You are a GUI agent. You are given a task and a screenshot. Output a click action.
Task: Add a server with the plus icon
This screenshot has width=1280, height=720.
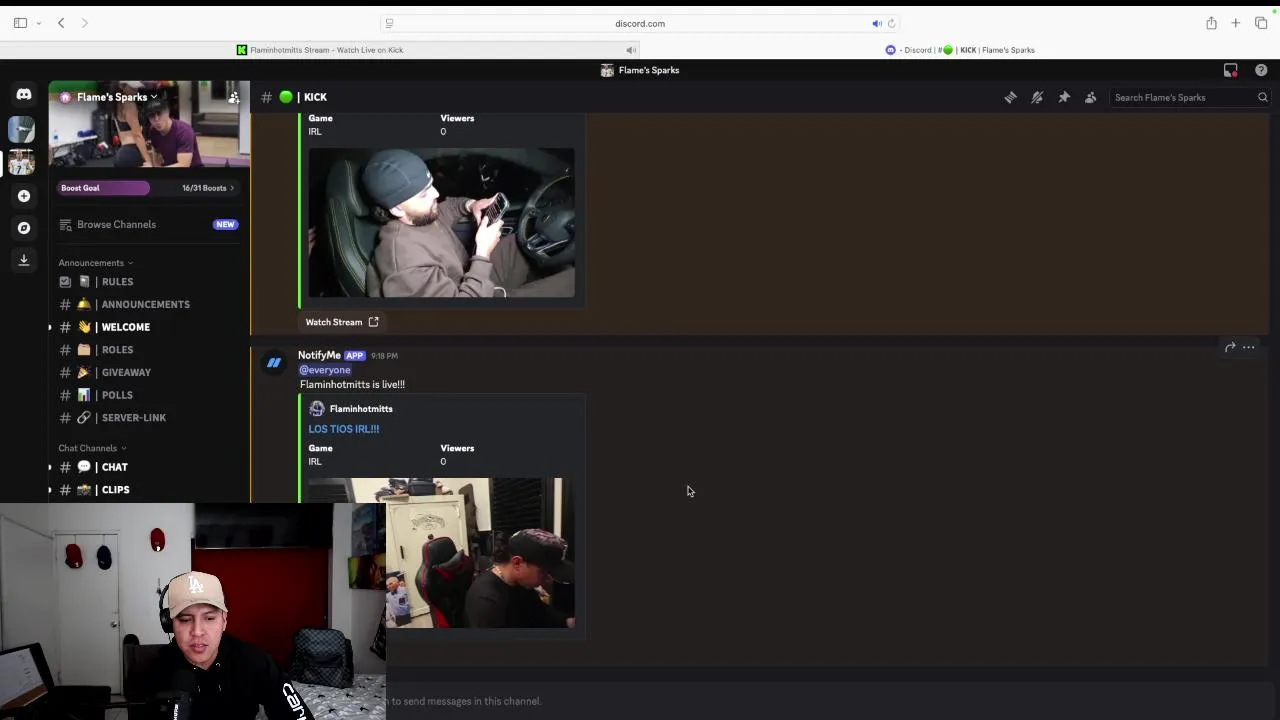click(24, 196)
